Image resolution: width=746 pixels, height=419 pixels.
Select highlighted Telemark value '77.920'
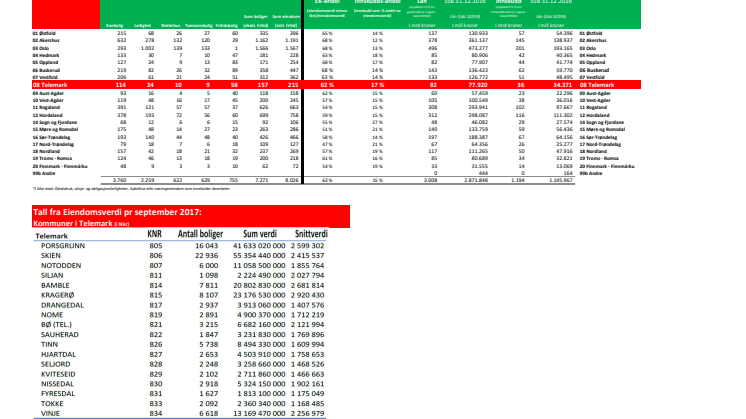pyautogui.click(x=478, y=85)
